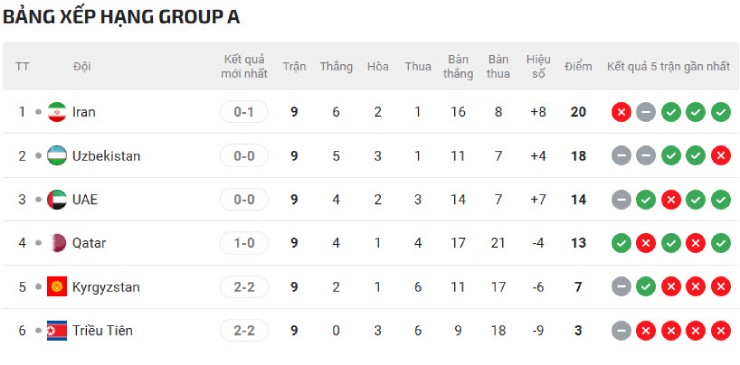740x365 pixels.
Task: Click the Uzbekistan flag icon
Action: point(57,156)
